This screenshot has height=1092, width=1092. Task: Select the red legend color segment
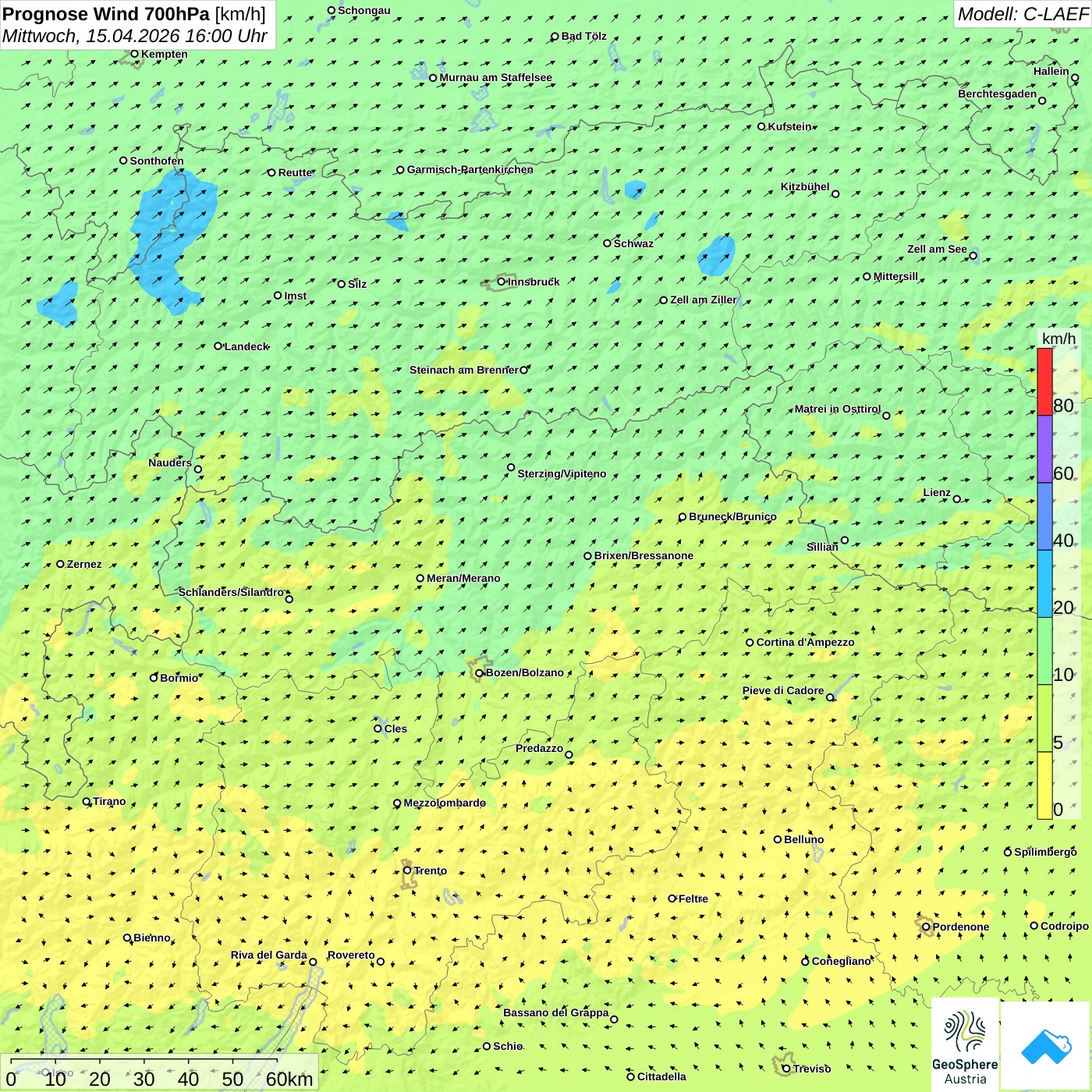coord(1044,382)
